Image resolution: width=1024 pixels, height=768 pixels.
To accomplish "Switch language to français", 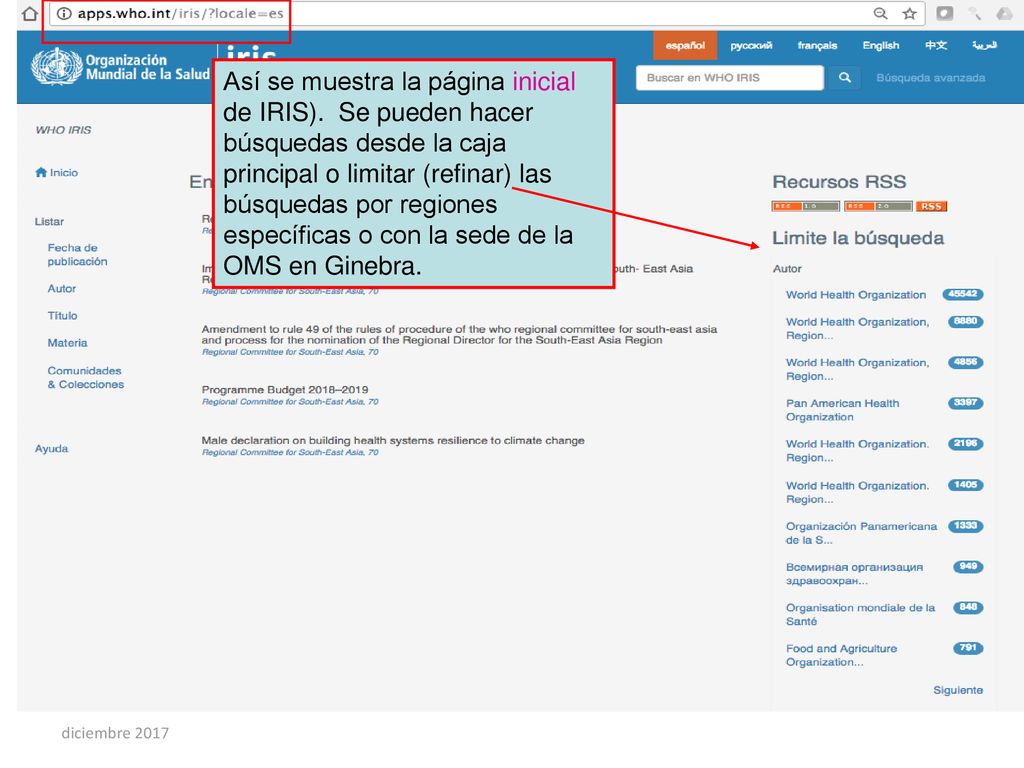I will pos(817,45).
